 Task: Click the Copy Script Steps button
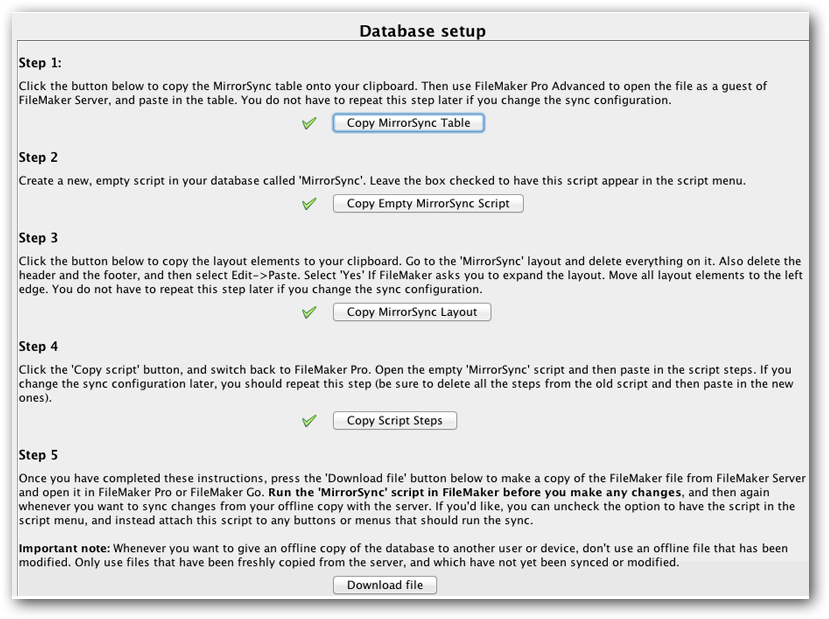click(x=395, y=421)
